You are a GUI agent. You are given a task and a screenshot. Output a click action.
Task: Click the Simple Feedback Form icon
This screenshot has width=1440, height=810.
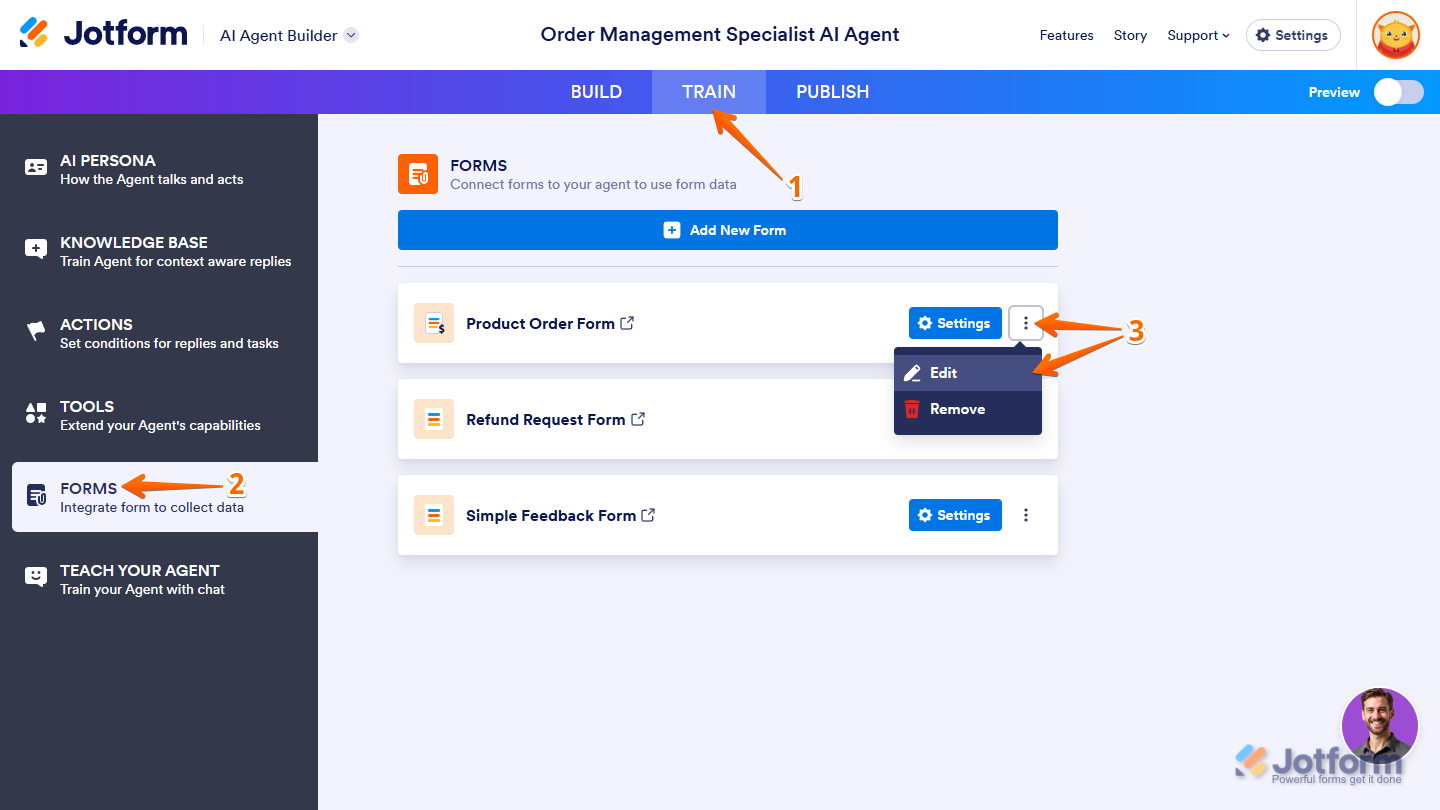(434, 515)
